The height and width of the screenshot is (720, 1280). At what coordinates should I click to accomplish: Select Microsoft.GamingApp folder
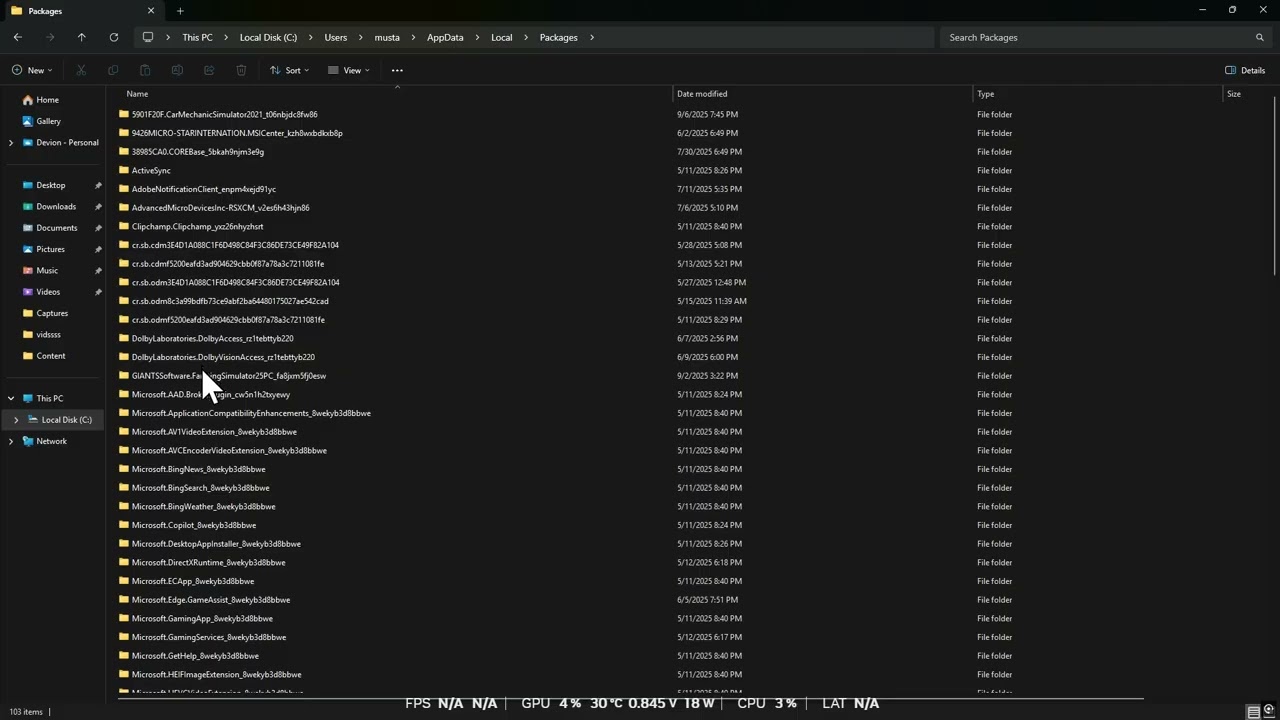(x=201, y=618)
